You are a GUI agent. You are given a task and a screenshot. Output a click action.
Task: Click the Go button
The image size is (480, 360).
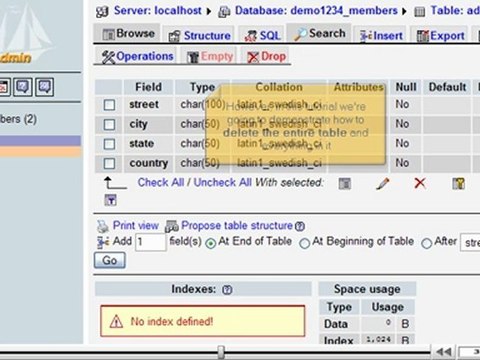110,260
